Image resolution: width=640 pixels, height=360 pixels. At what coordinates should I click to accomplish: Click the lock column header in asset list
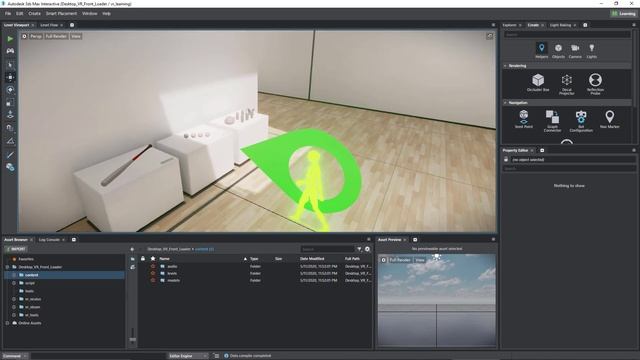[x=142, y=258]
